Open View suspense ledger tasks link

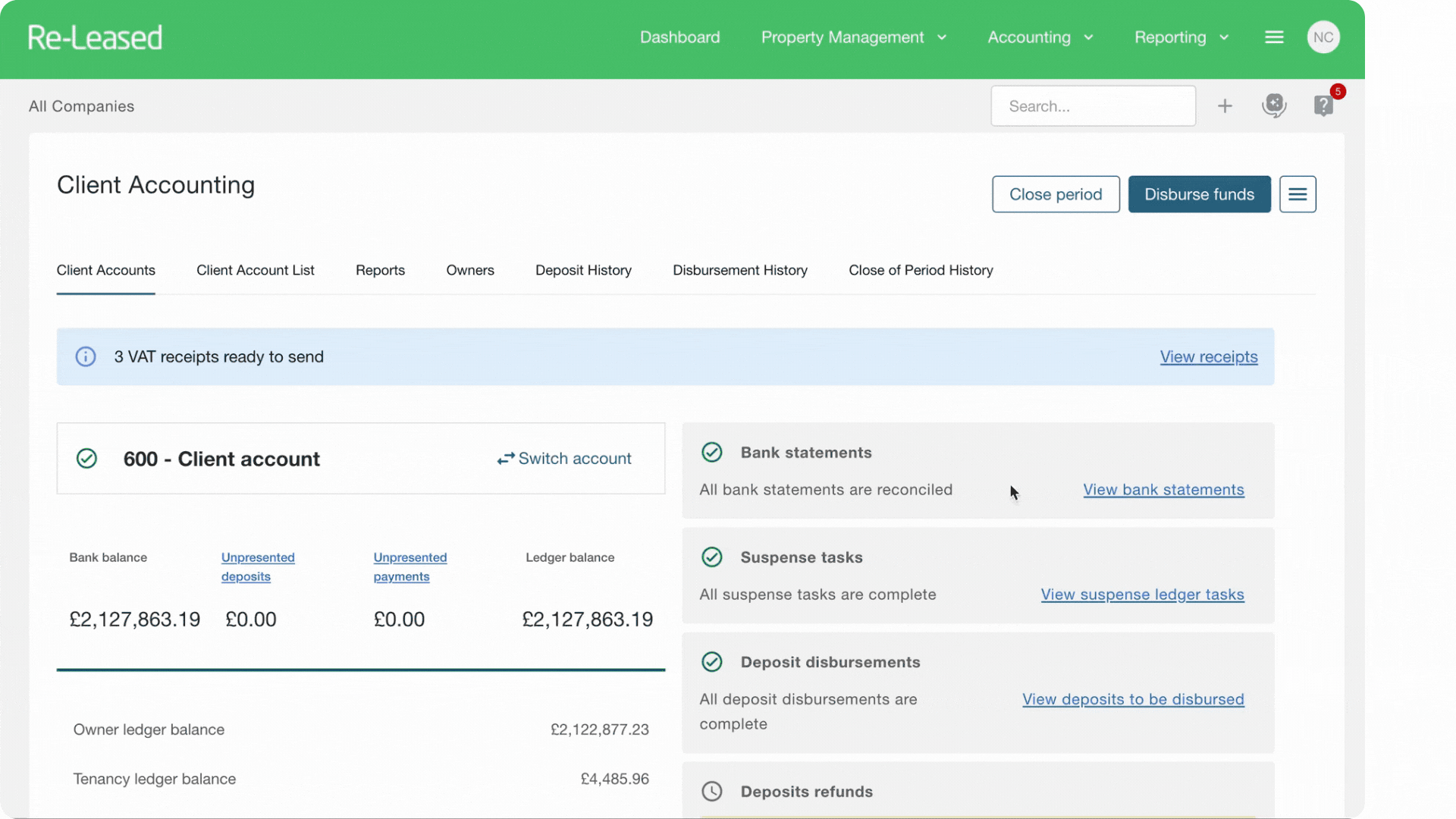[1142, 595]
